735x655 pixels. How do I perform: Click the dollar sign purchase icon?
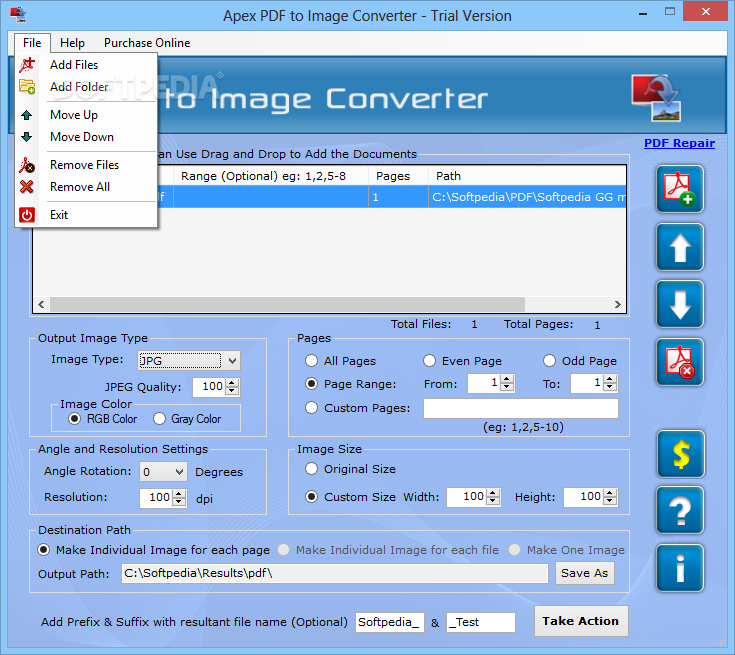click(x=681, y=454)
